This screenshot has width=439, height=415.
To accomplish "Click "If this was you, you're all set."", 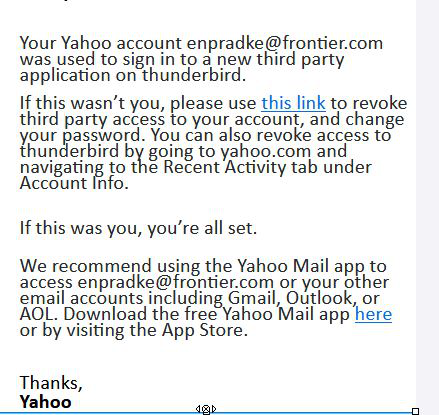I will (x=138, y=228).
